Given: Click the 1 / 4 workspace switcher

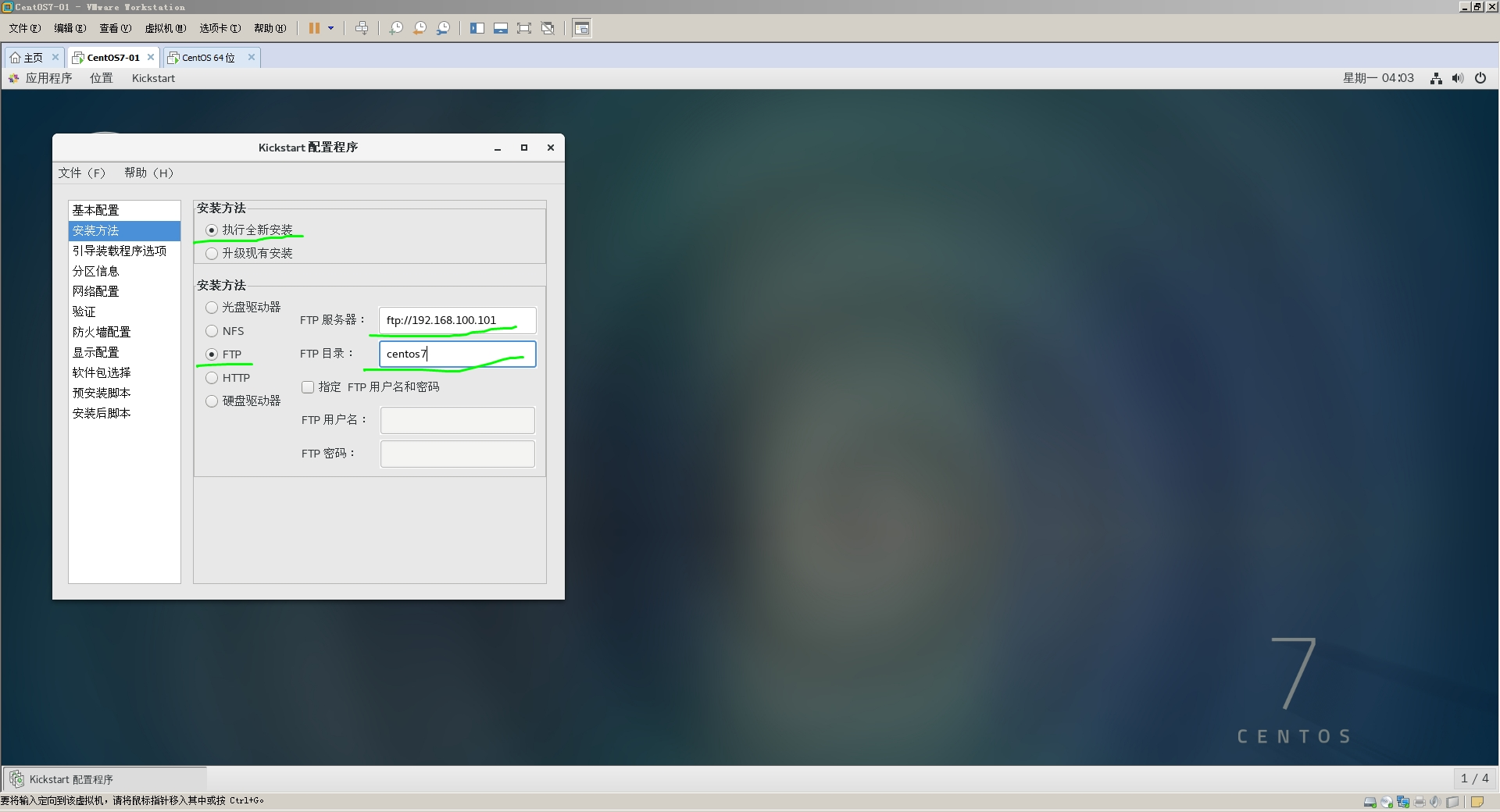Looking at the screenshot, I should point(1475,778).
